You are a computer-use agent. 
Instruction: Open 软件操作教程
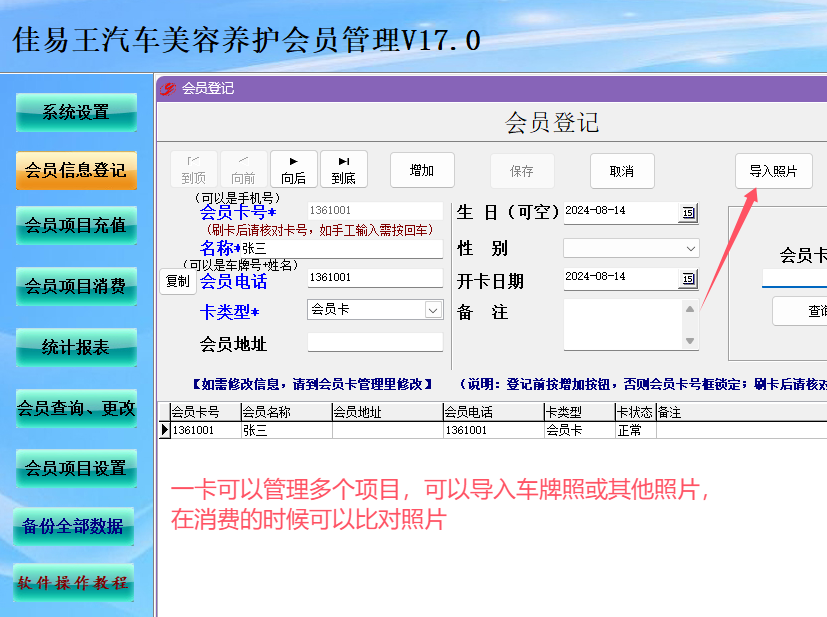pos(73,583)
